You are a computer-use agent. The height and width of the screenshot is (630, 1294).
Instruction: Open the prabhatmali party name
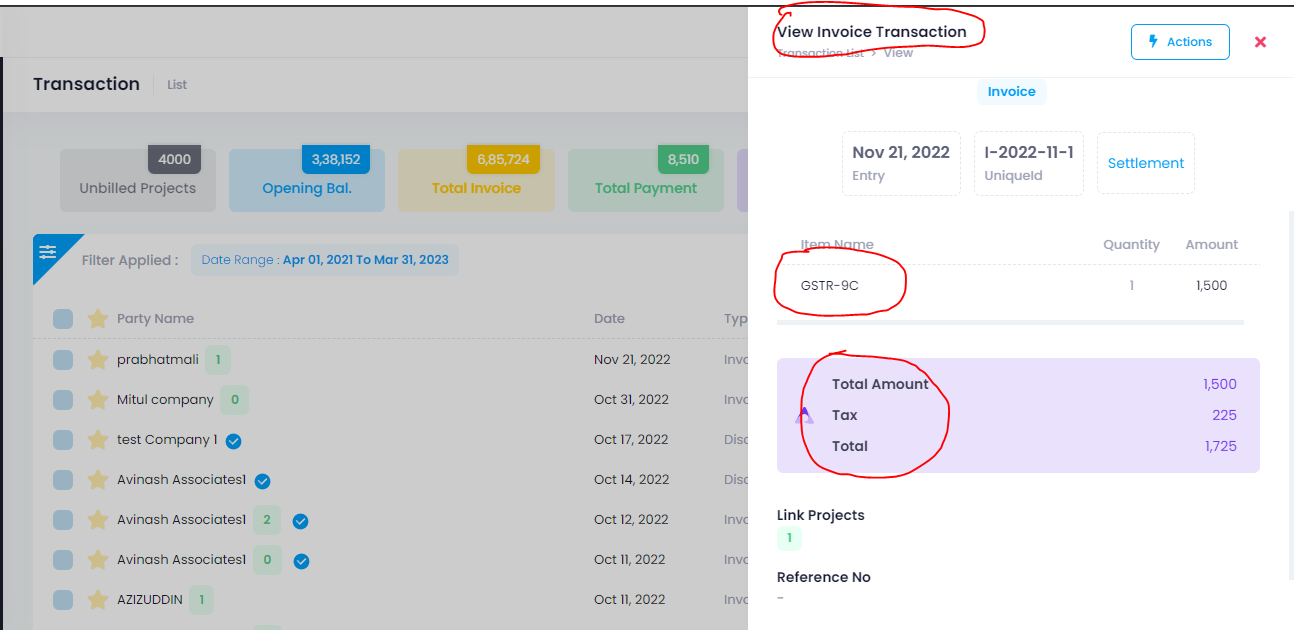(x=158, y=360)
